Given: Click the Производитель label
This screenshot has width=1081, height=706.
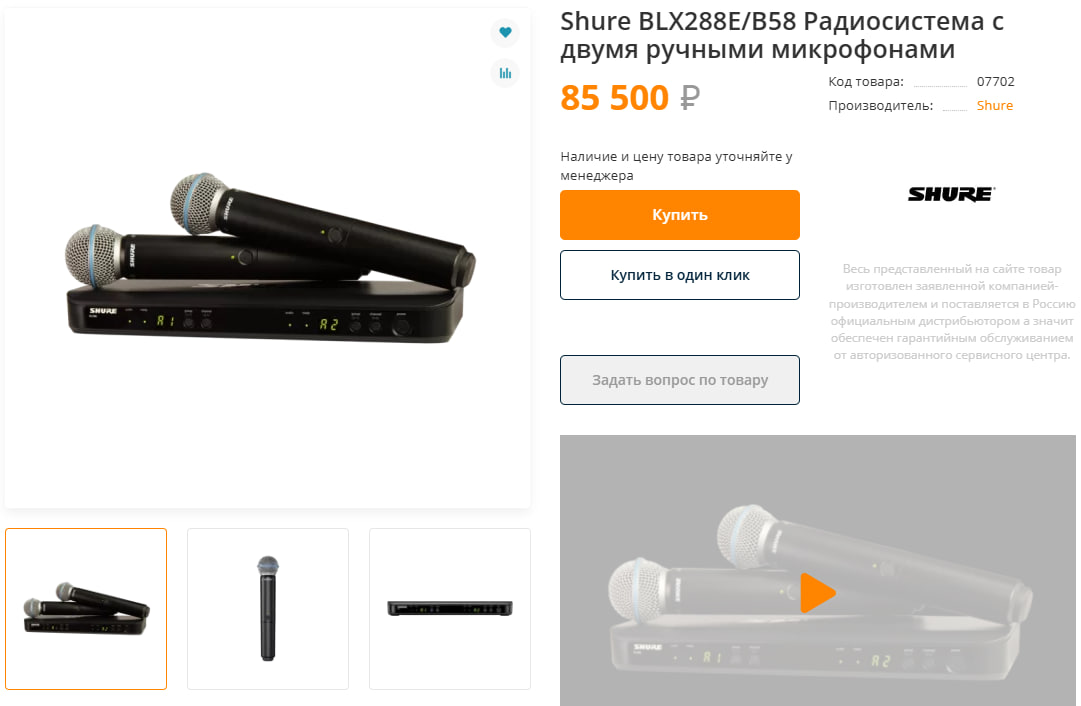Looking at the screenshot, I should coord(880,105).
